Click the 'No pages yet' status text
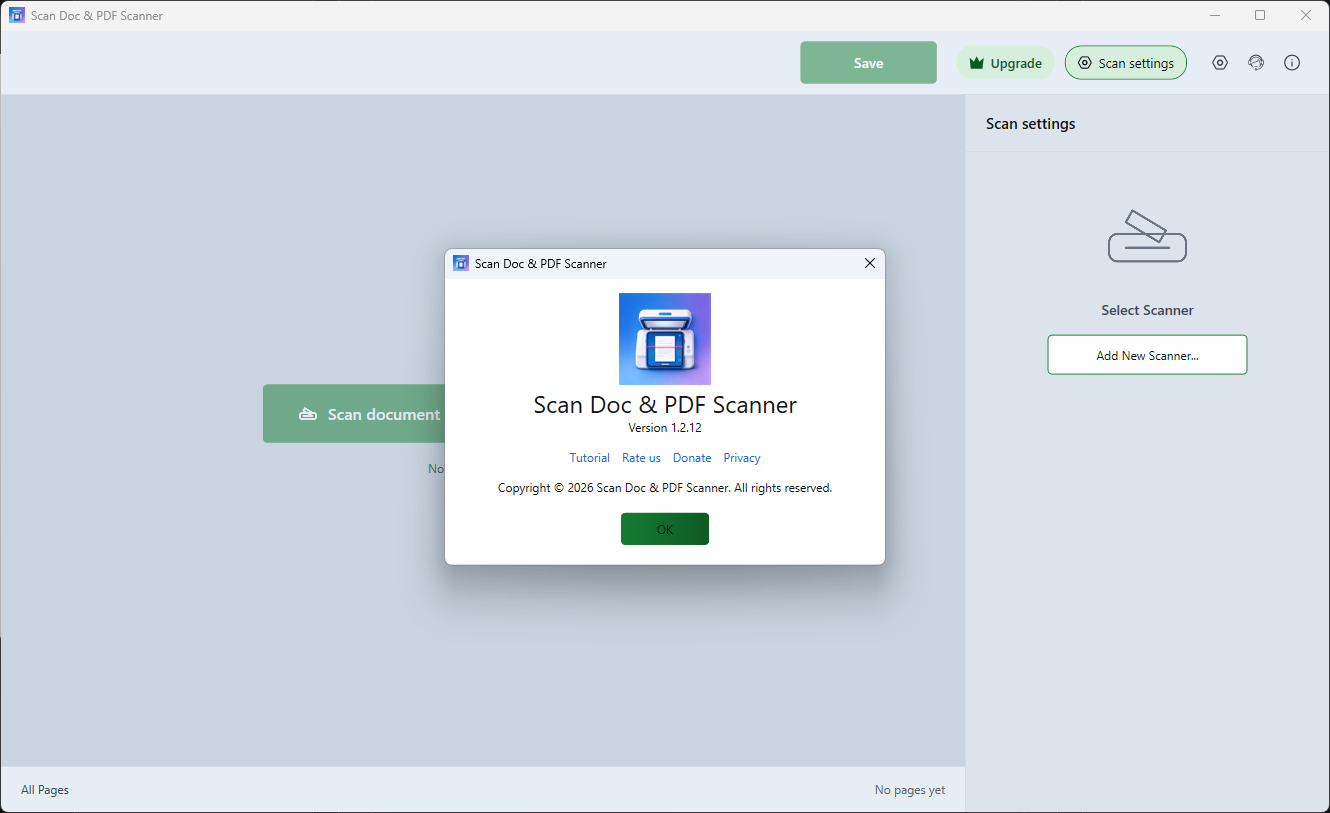1330x813 pixels. pyautogui.click(x=910, y=790)
